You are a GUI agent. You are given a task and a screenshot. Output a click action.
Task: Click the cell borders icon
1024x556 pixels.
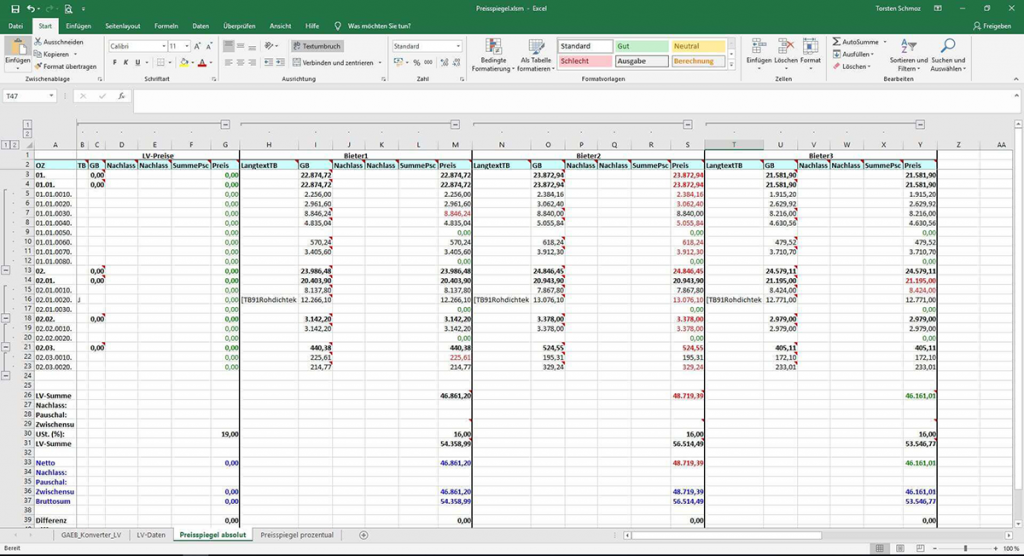pos(161,63)
